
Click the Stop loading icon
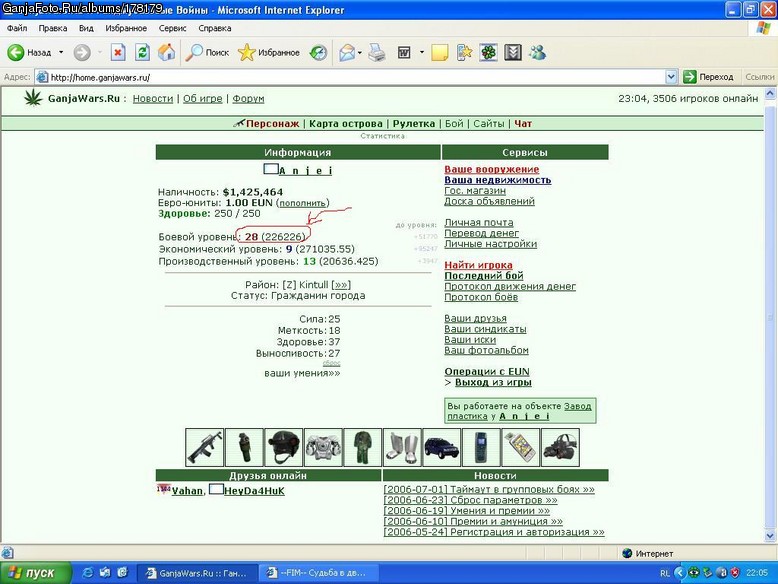pyautogui.click(x=118, y=52)
